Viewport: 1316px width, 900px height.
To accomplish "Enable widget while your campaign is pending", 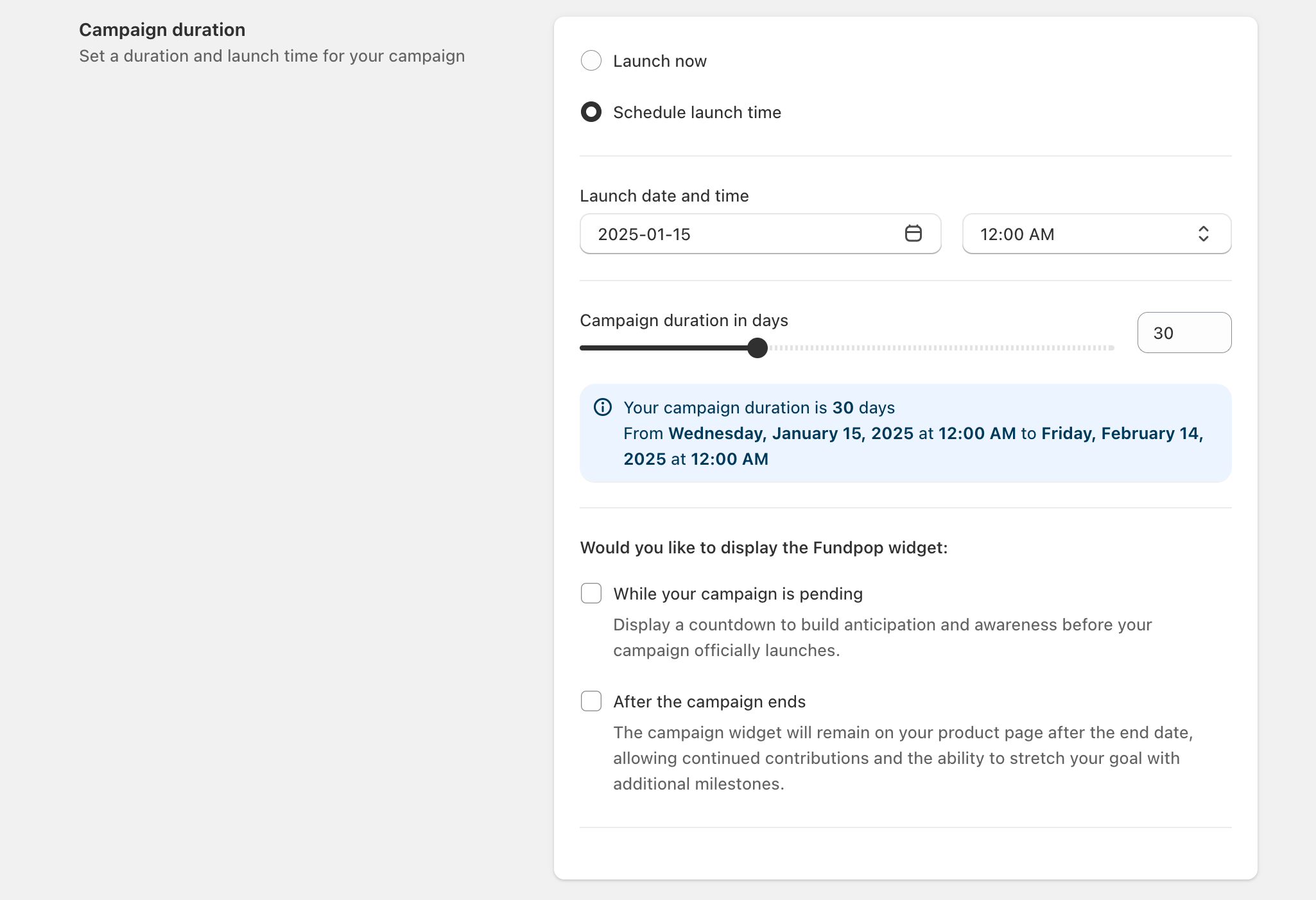I will [x=591, y=593].
